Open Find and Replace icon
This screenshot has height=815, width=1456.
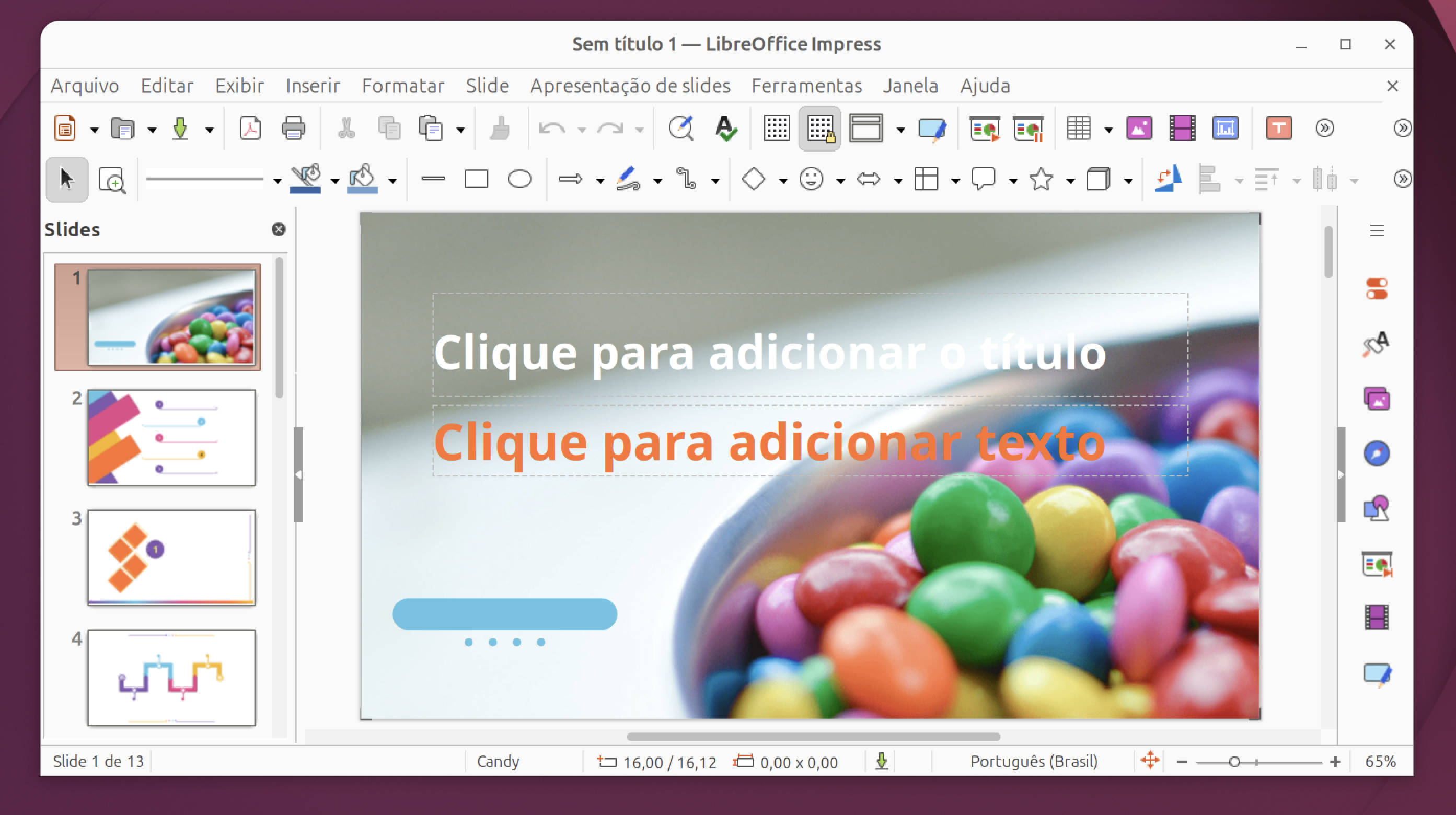pyautogui.click(x=681, y=129)
